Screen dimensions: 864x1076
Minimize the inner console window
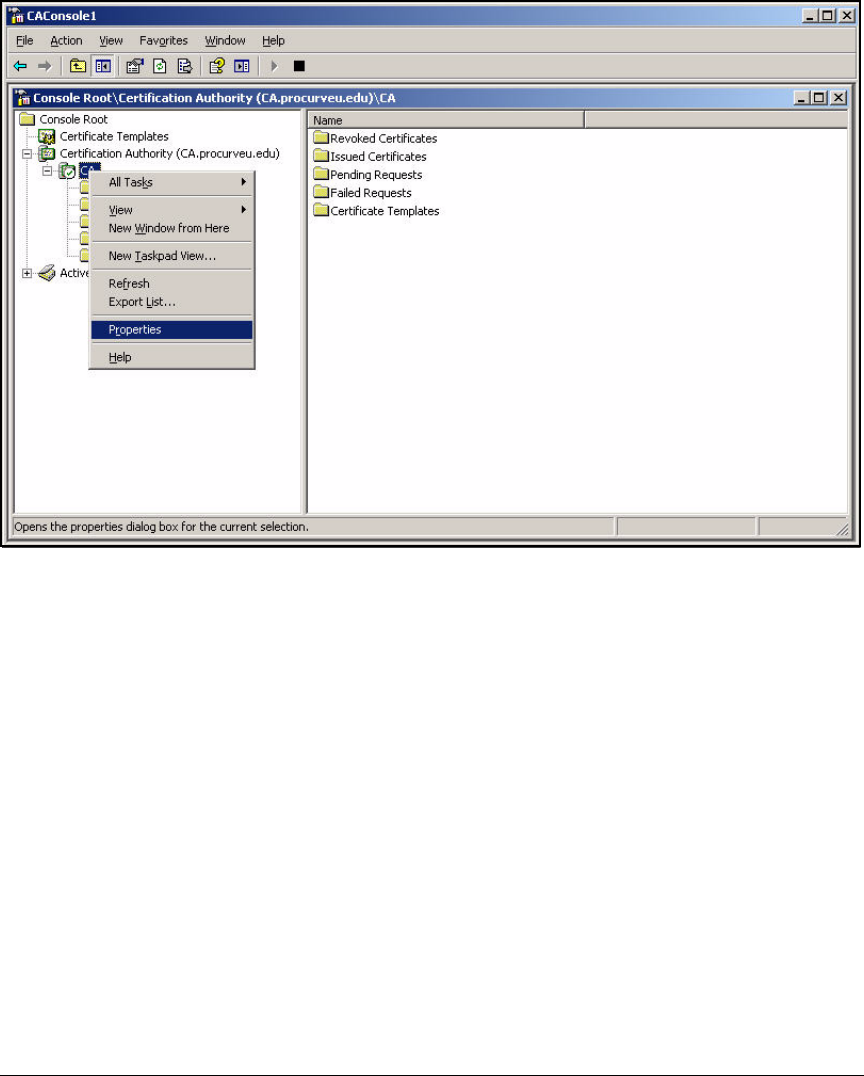point(801,97)
